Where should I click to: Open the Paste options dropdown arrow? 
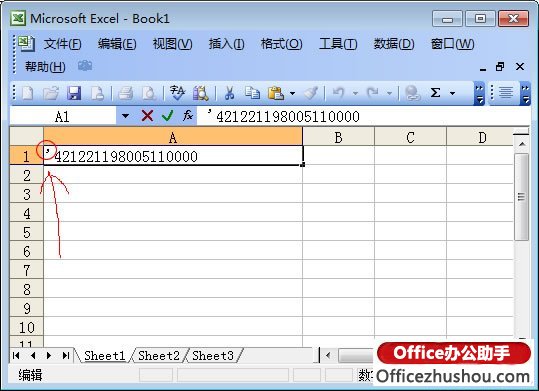click(292, 93)
